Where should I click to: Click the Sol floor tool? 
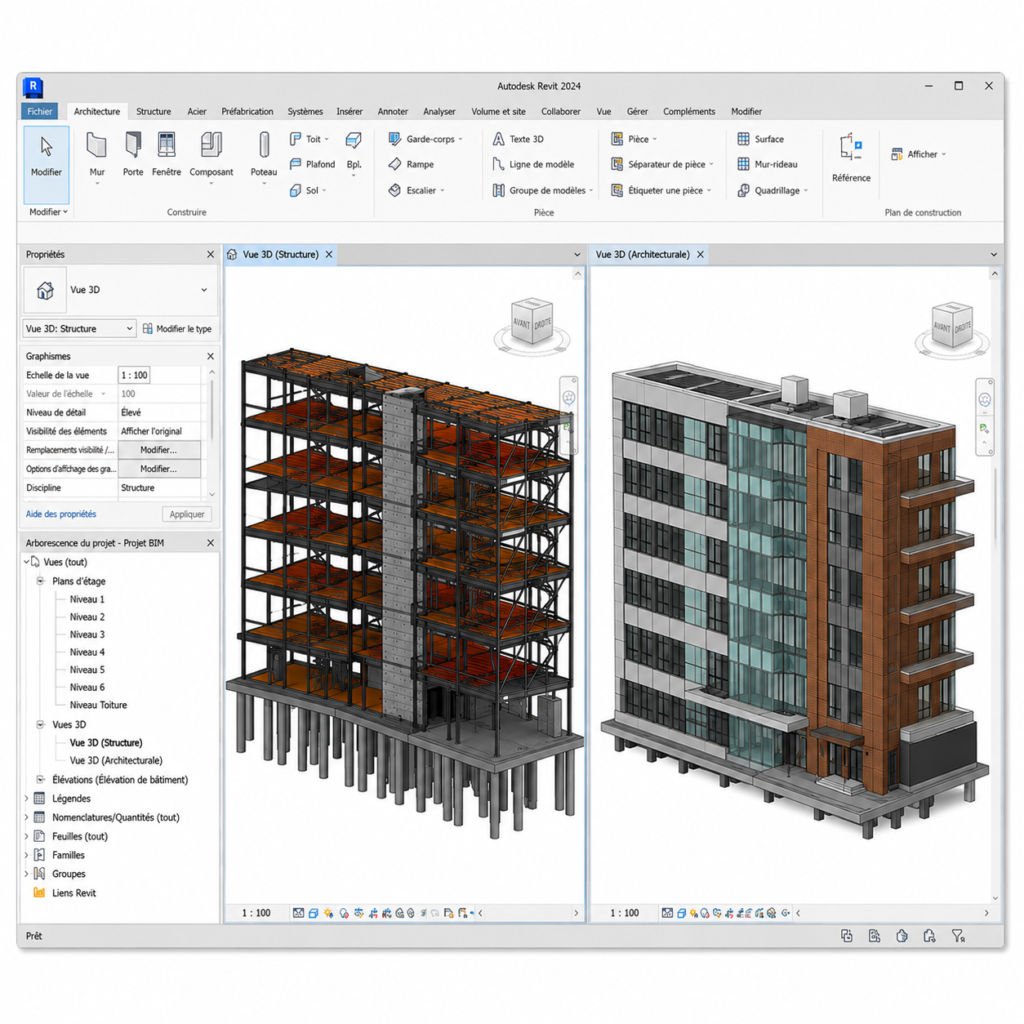point(308,190)
